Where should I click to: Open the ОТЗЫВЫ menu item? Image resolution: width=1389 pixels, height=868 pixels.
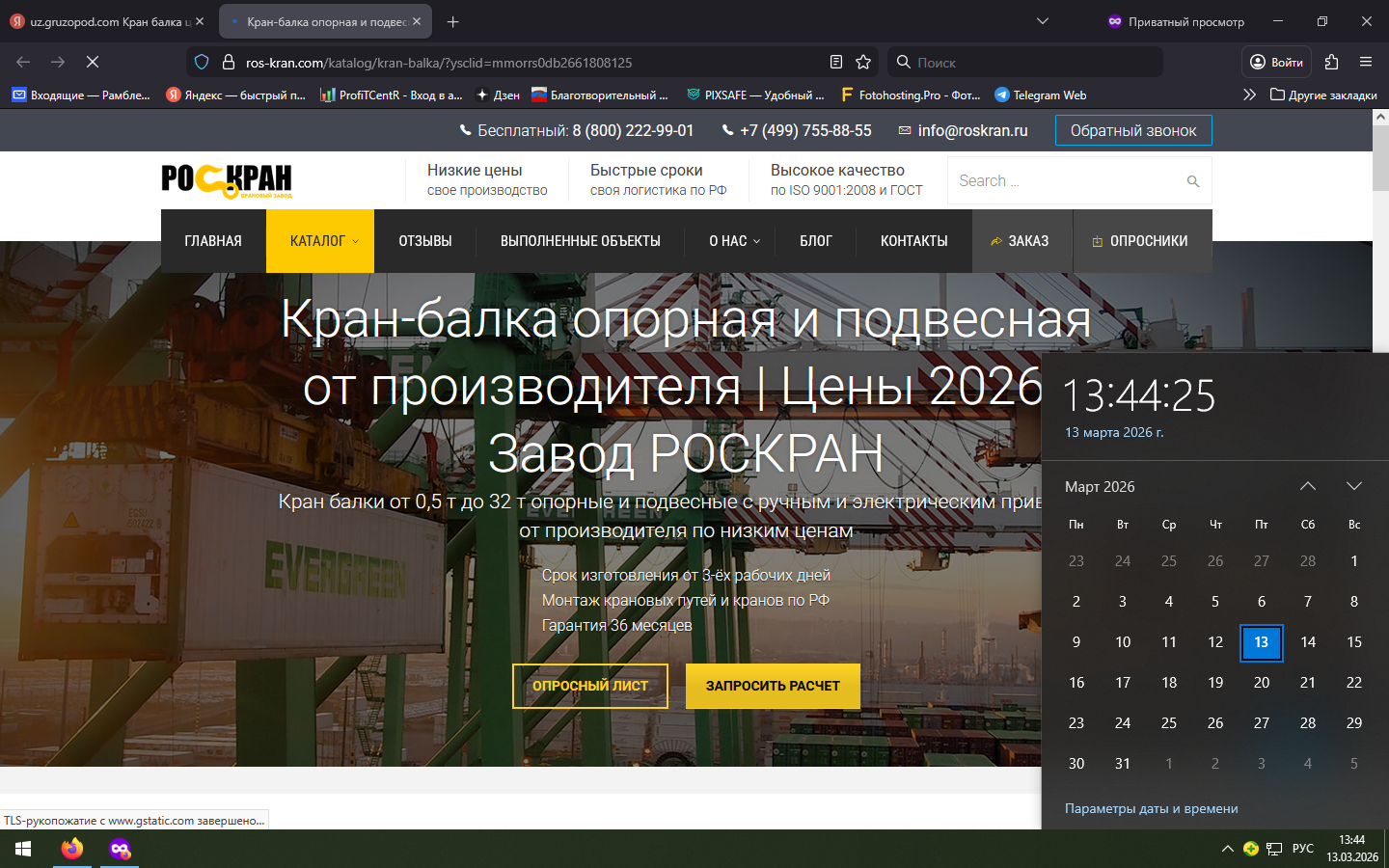pyautogui.click(x=425, y=241)
